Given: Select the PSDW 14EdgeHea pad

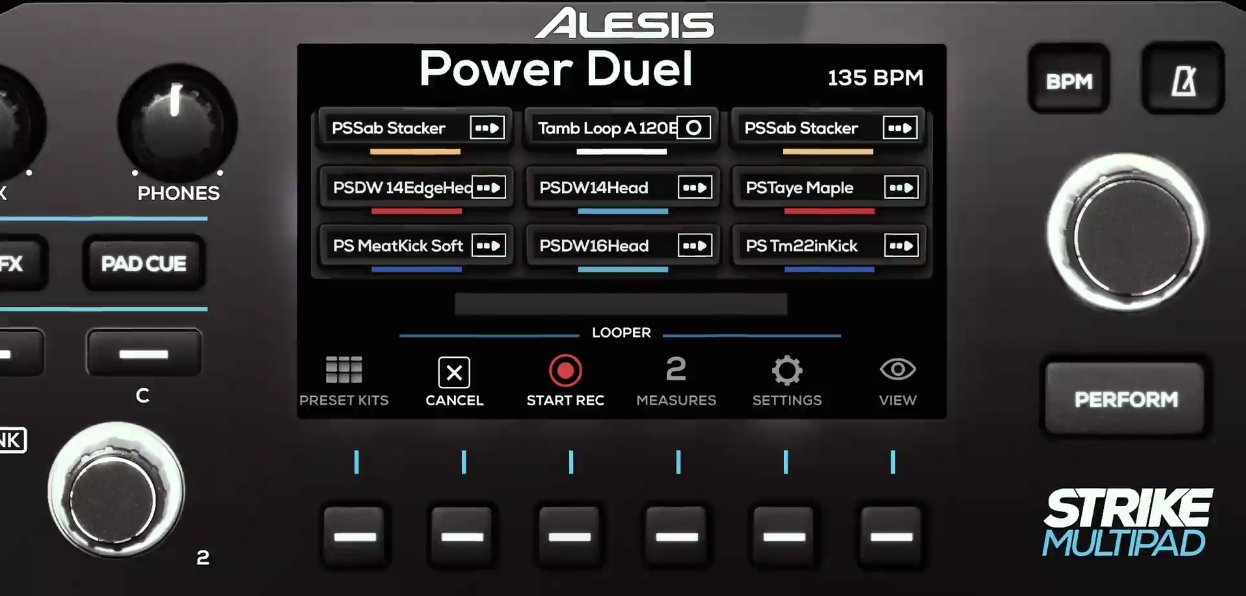Looking at the screenshot, I should [416, 187].
